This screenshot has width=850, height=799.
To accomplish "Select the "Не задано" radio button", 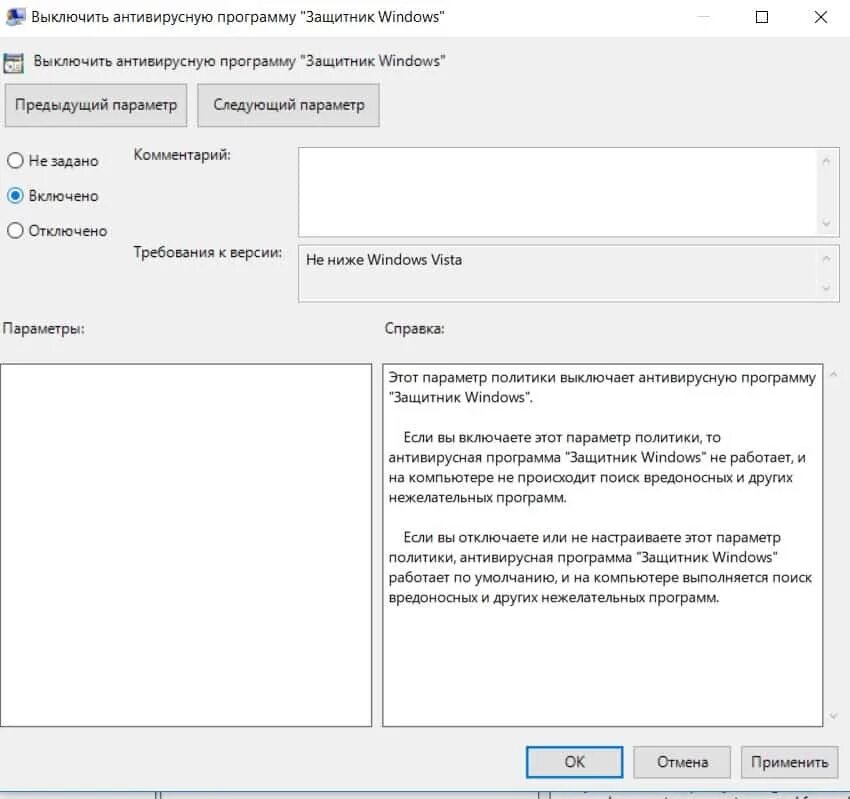I will click(15, 160).
